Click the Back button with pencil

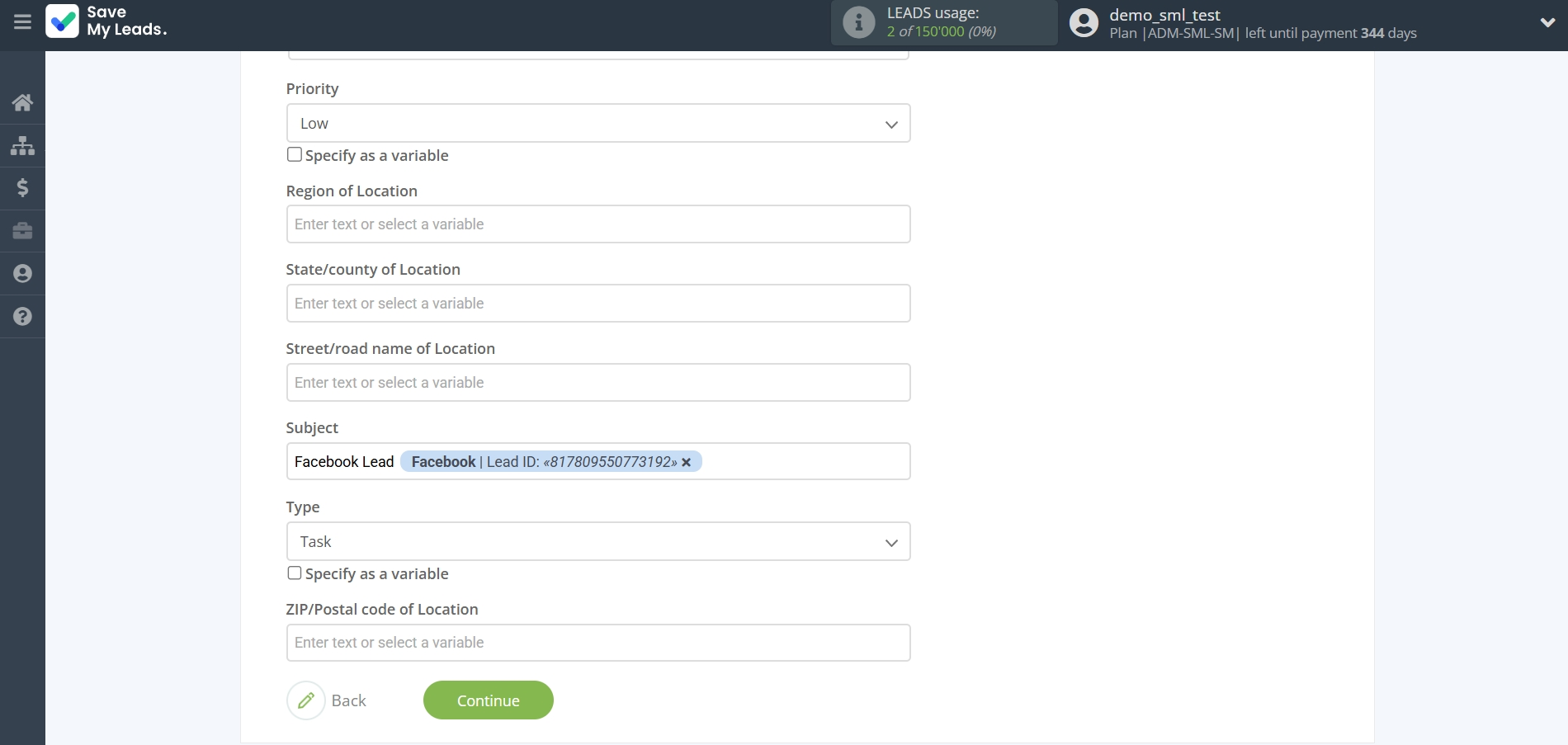click(328, 700)
